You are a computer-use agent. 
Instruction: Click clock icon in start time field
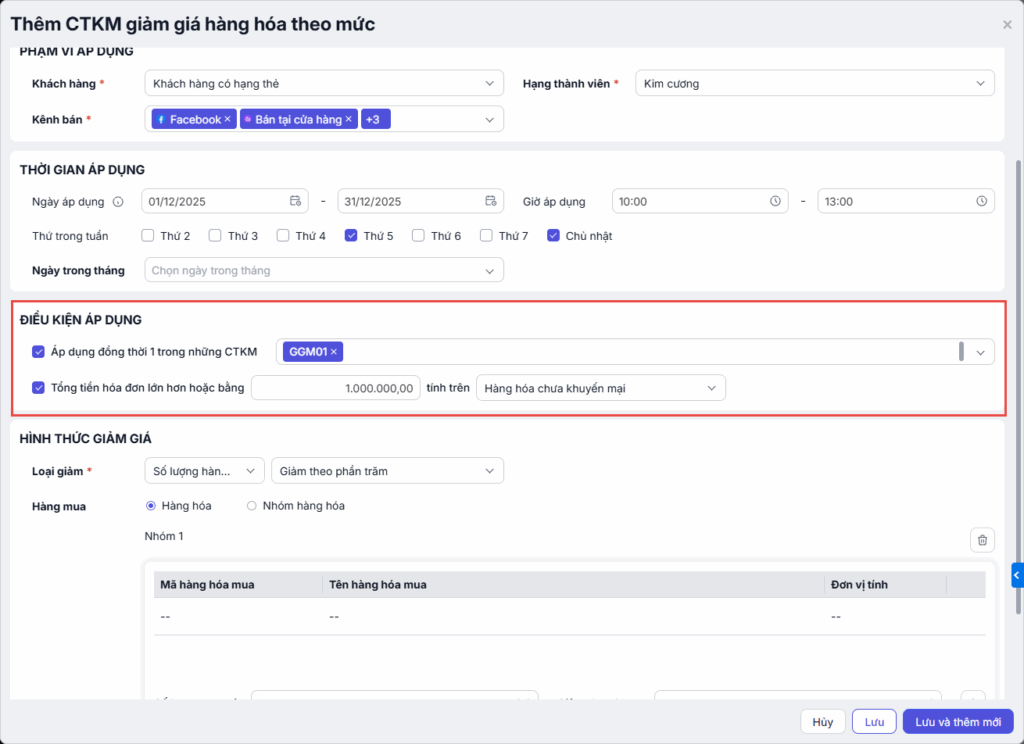(x=775, y=201)
